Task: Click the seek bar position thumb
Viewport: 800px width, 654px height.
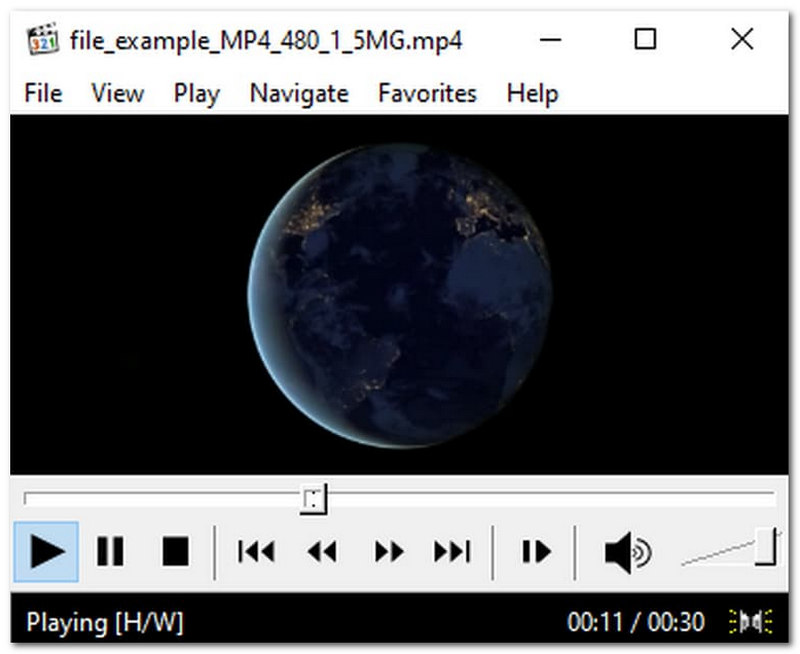Action: click(314, 499)
